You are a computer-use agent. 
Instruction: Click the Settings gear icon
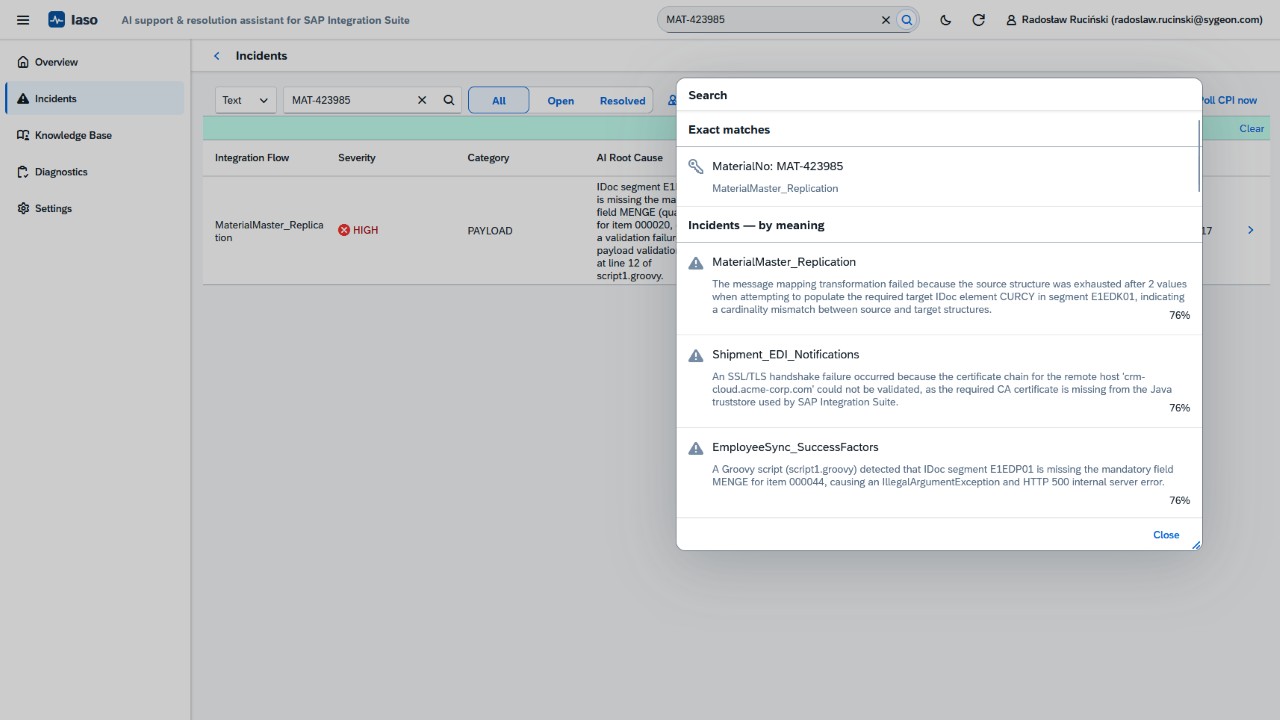pos(23,208)
